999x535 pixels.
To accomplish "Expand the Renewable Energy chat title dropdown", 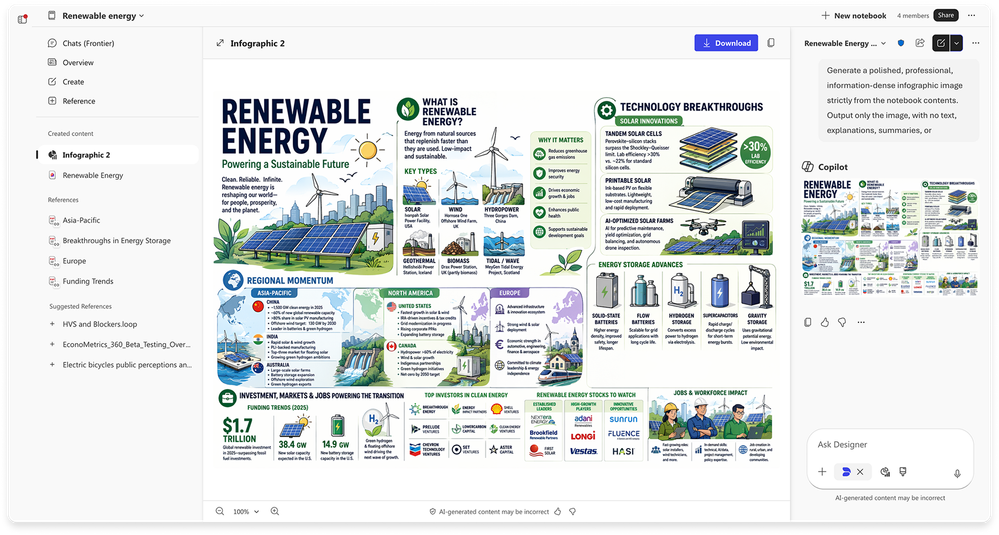I will (x=884, y=43).
